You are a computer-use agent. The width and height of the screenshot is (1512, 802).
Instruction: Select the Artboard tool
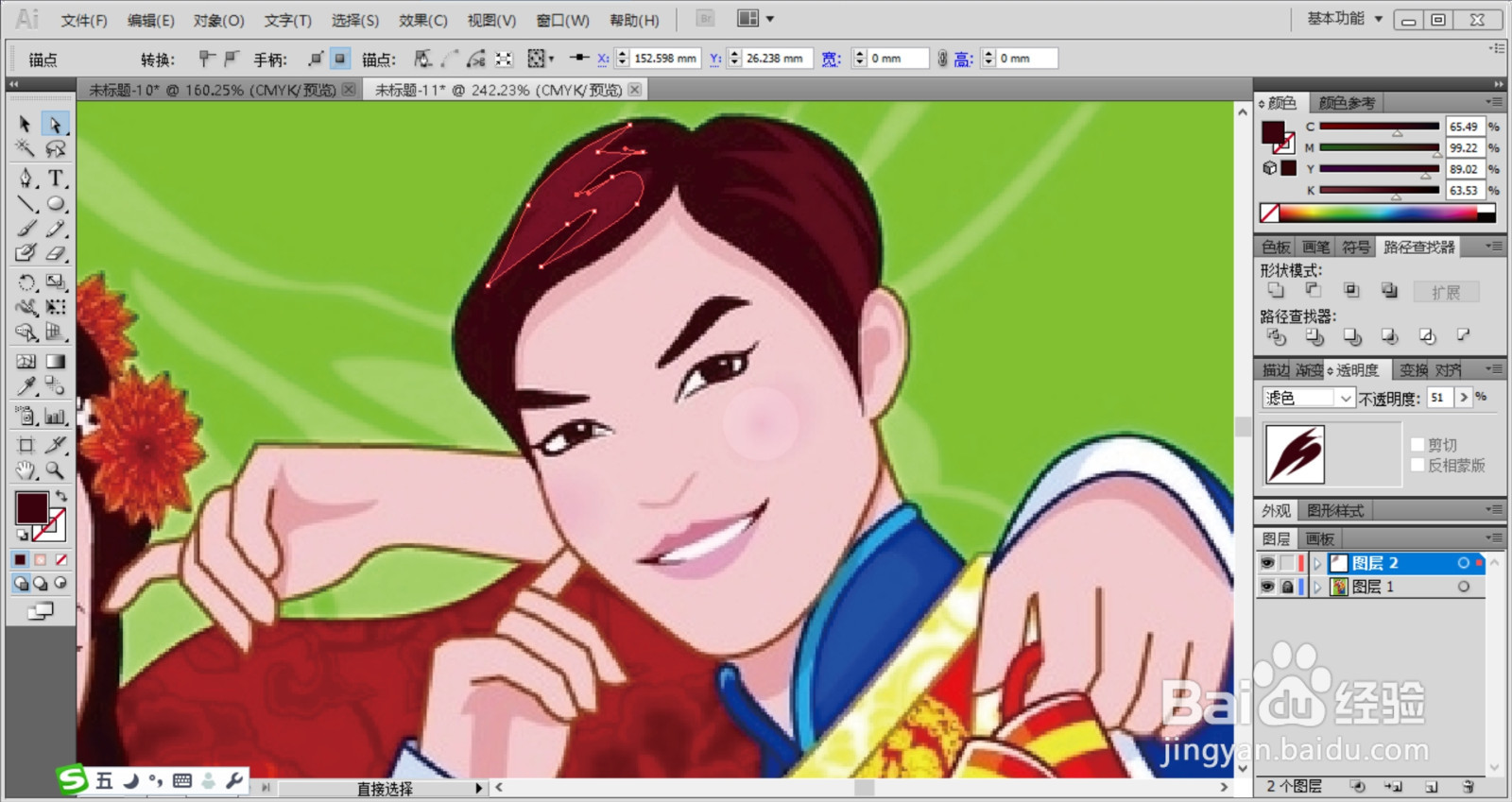[x=26, y=445]
